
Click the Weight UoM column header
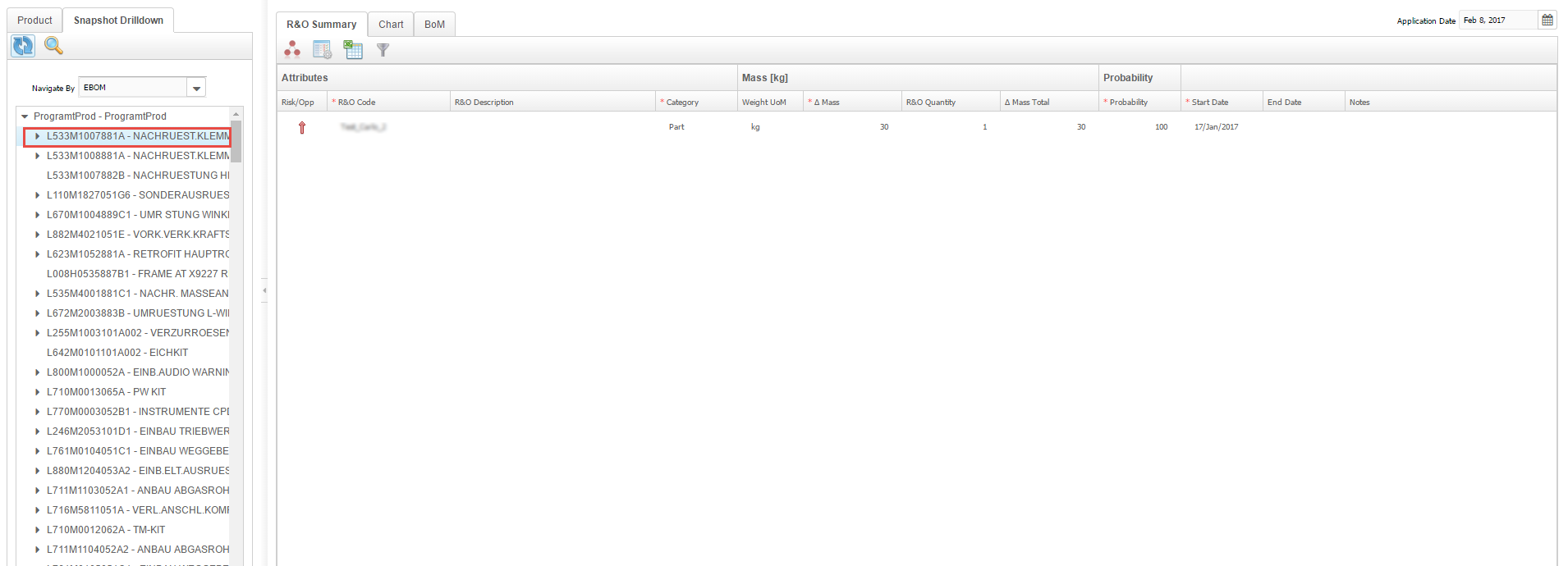770,102
